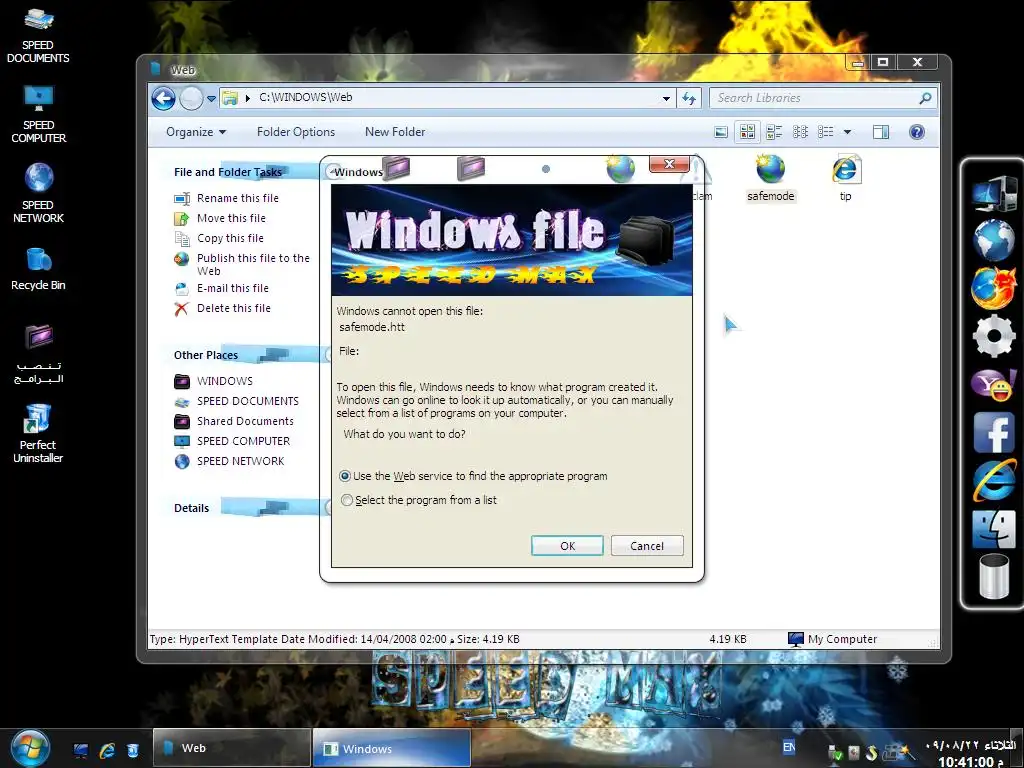Screen dimensions: 1024x768
Task: Click the refresh arrows beside address bar
Action: [x=688, y=98]
